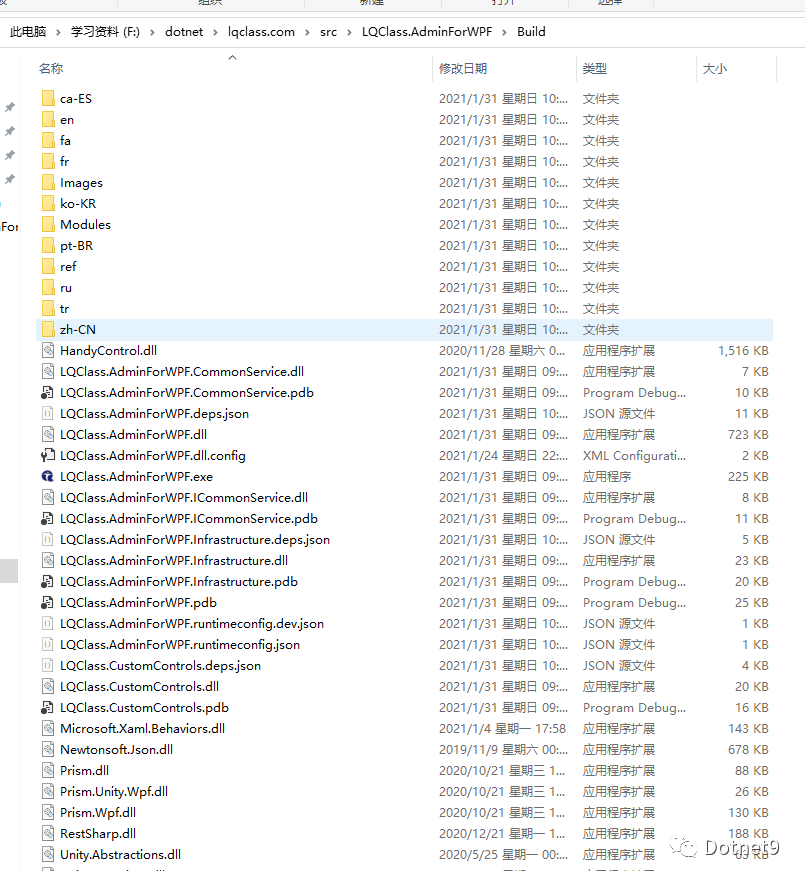The height and width of the screenshot is (880, 805).
Task: Select the Modules folder icon
Action: [48, 224]
